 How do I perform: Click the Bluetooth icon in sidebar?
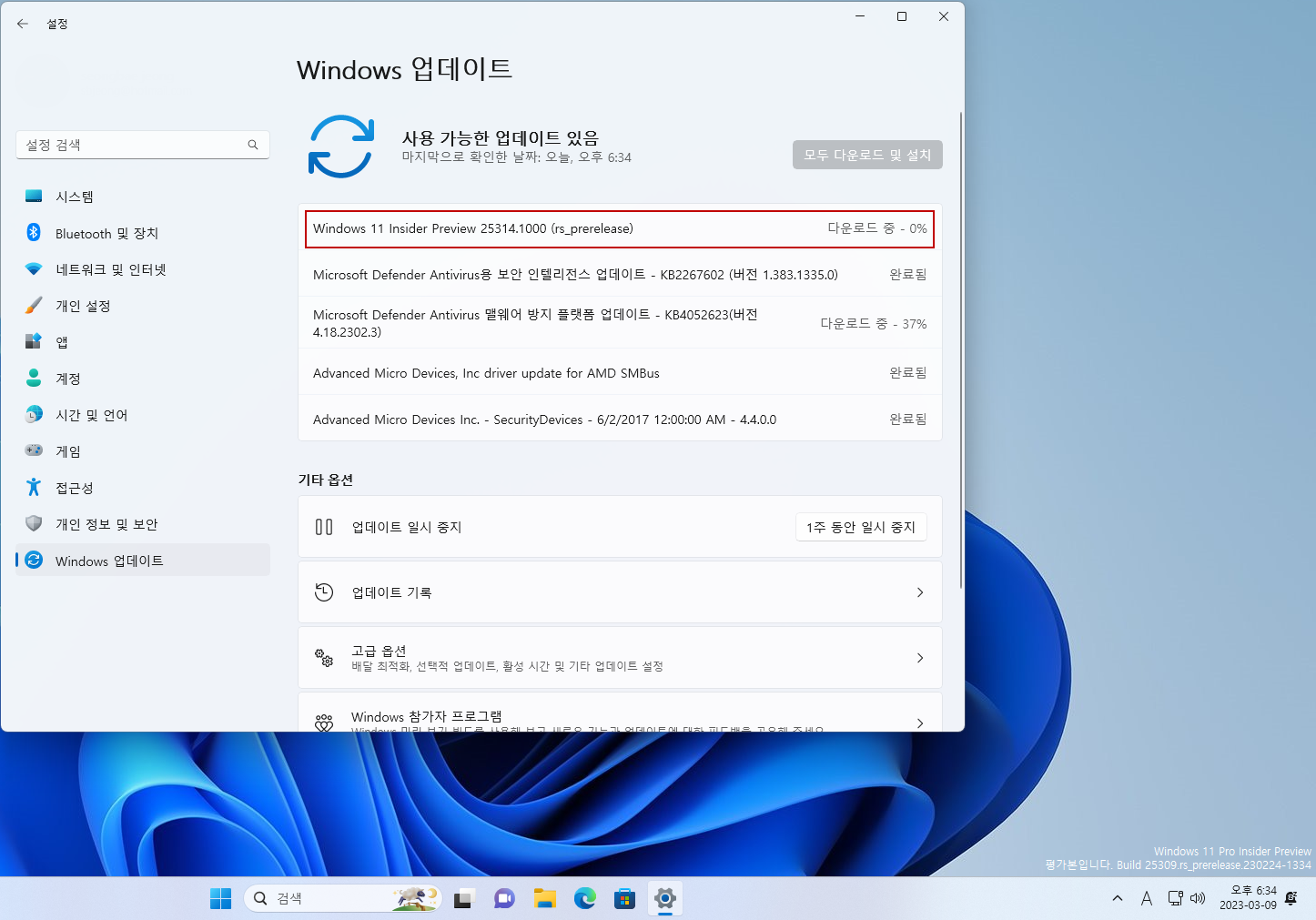[x=34, y=232]
